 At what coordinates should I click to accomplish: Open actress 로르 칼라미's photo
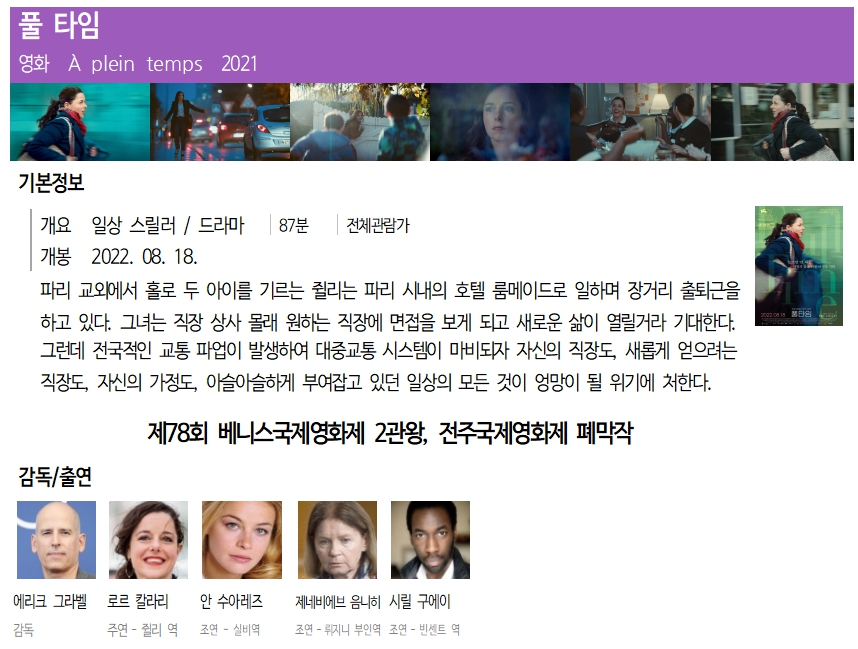point(148,540)
